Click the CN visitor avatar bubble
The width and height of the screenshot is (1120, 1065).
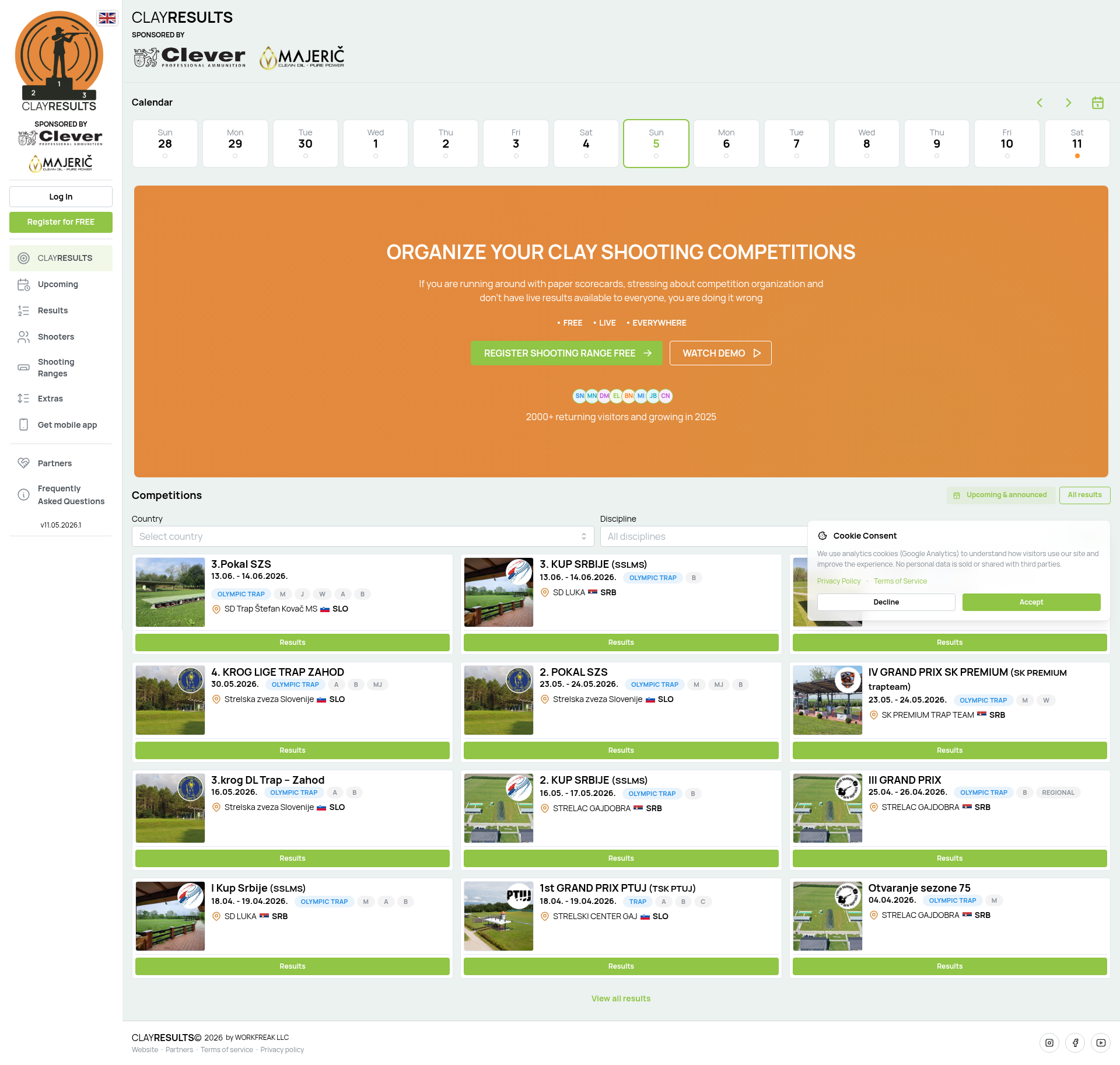pyautogui.click(x=666, y=396)
